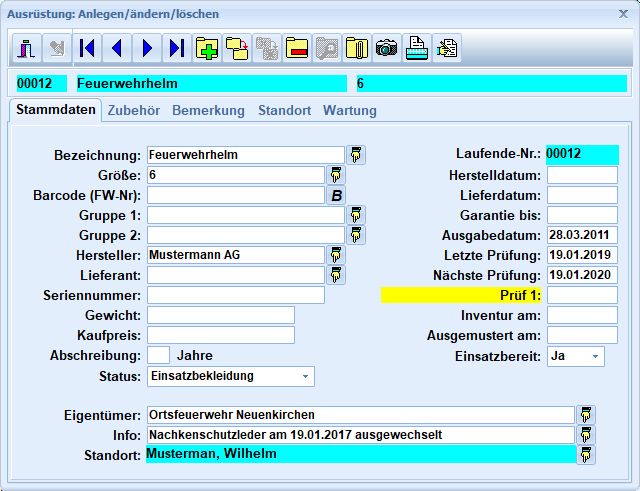Click the Garantie bis date field

click(582, 215)
